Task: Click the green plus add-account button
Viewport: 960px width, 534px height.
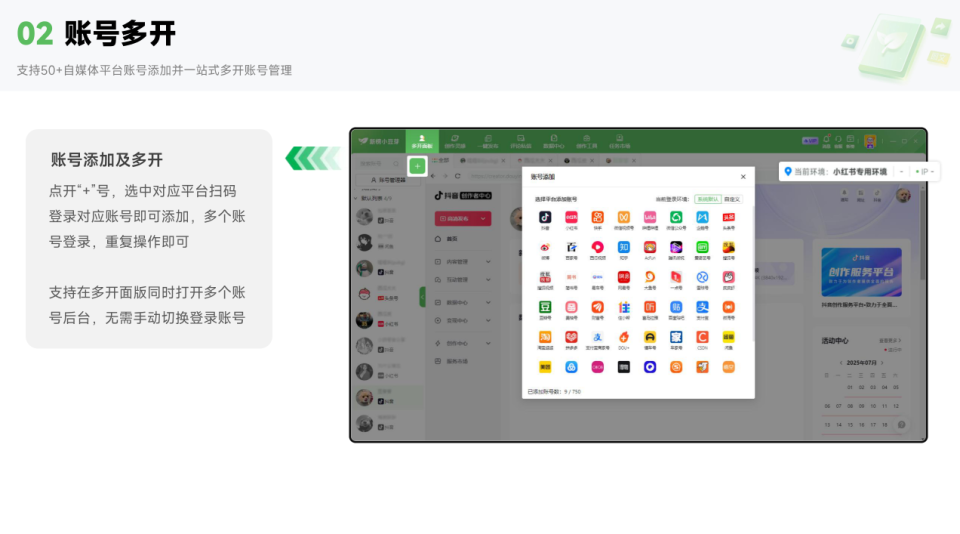Action: click(418, 166)
